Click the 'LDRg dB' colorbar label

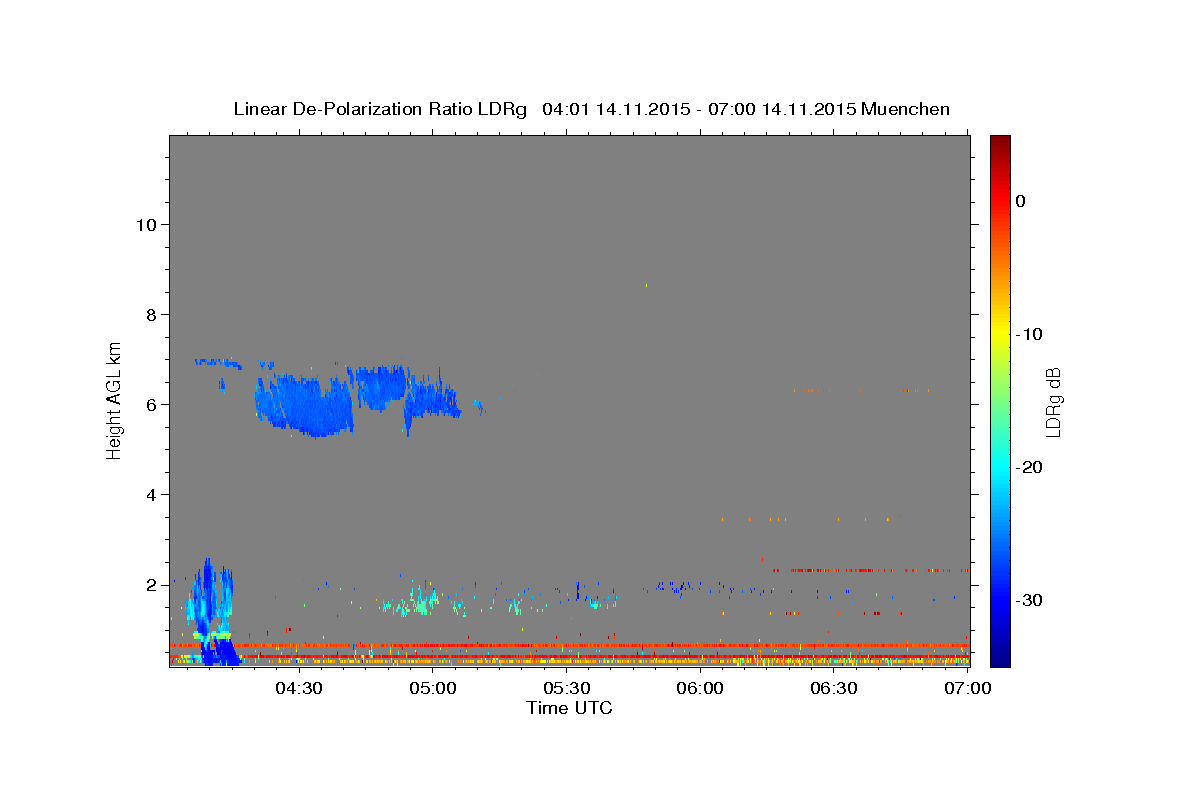pos(1052,402)
